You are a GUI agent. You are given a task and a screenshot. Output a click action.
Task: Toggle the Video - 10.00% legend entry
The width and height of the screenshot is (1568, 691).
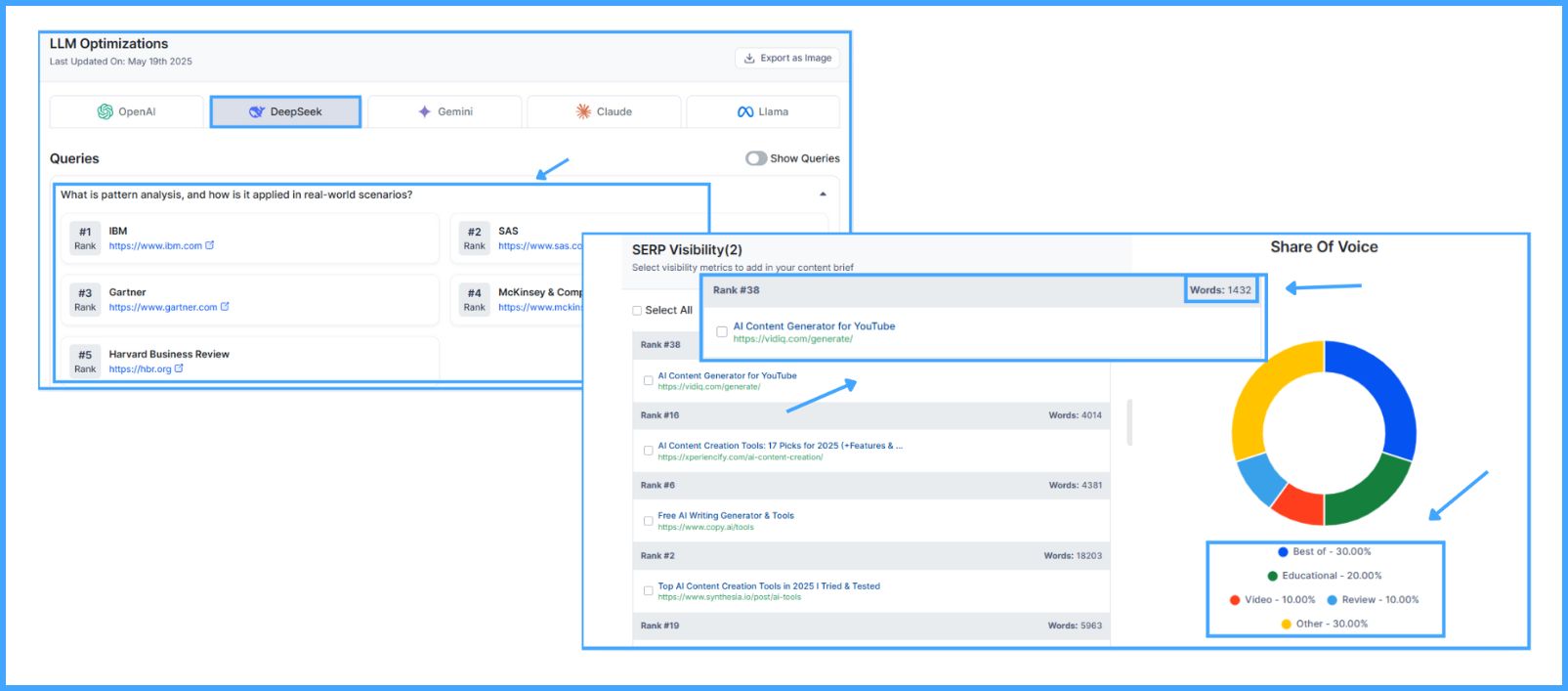coord(1273,600)
